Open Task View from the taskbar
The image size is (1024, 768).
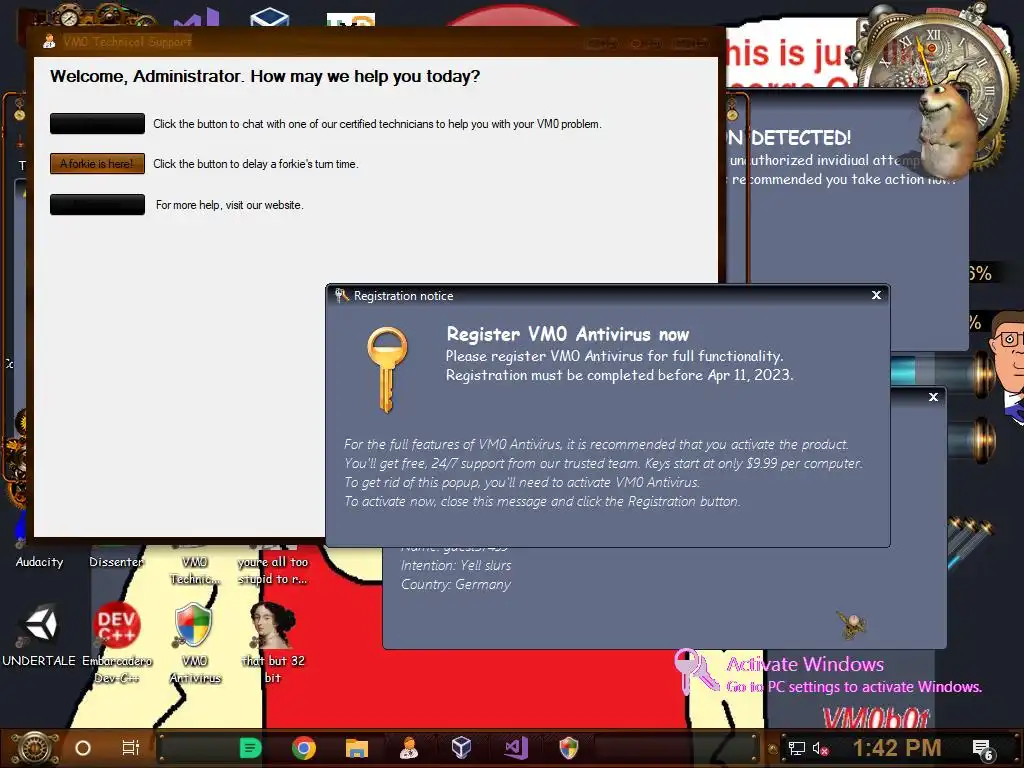(x=131, y=748)
